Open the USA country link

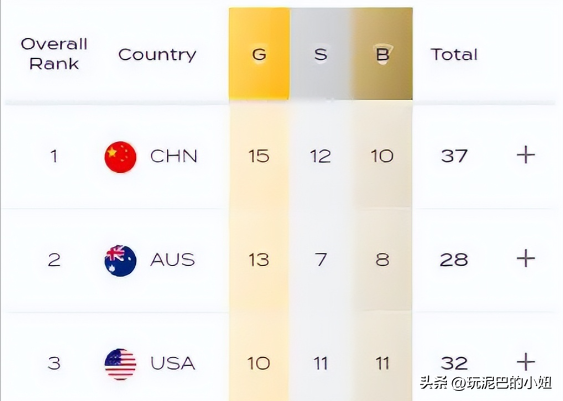click(173, 363)
